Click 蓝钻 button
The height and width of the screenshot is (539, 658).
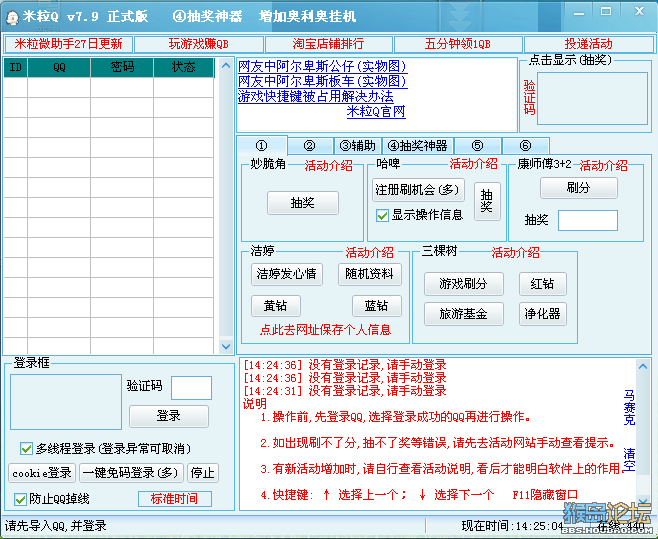[x=377, y=306]
